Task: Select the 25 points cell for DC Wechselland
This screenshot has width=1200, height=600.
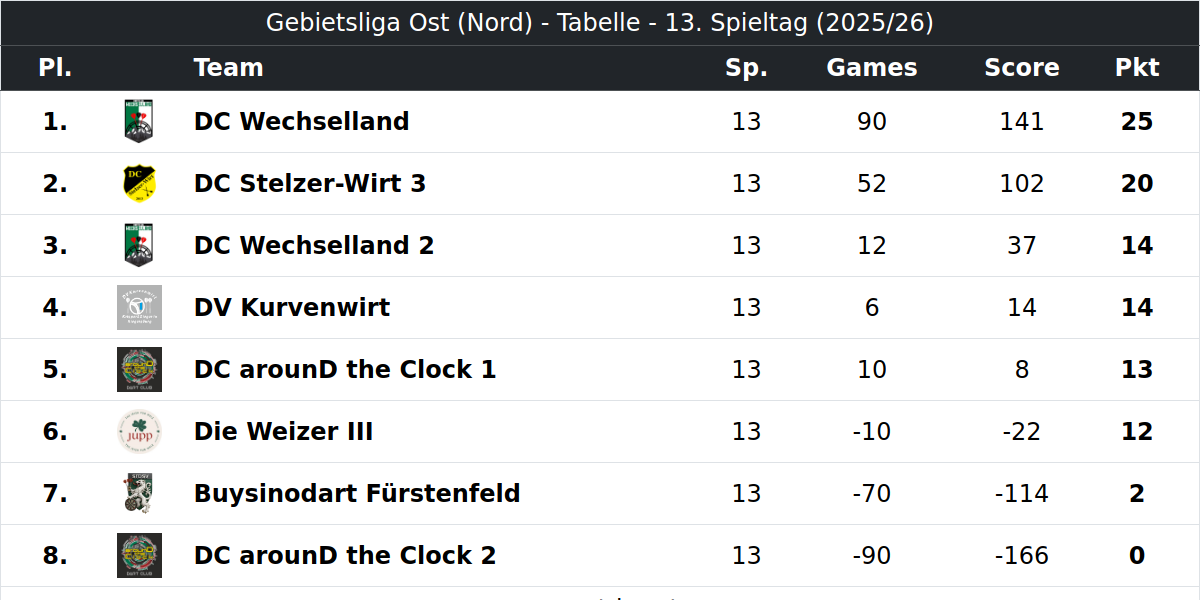Action: click(x=1137, y=121)
